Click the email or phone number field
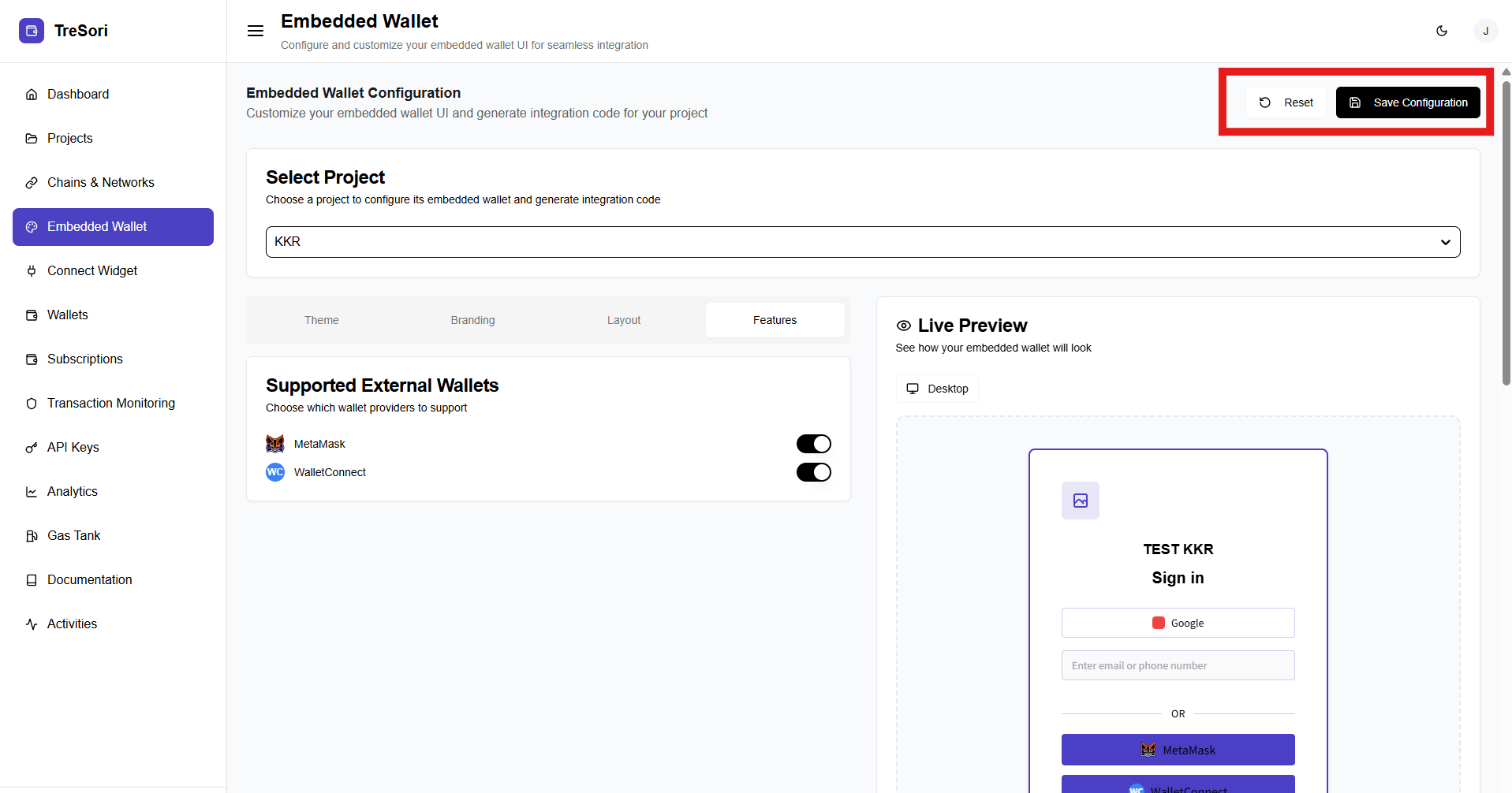1512x793 pixels. click(x=1178, y=665)
